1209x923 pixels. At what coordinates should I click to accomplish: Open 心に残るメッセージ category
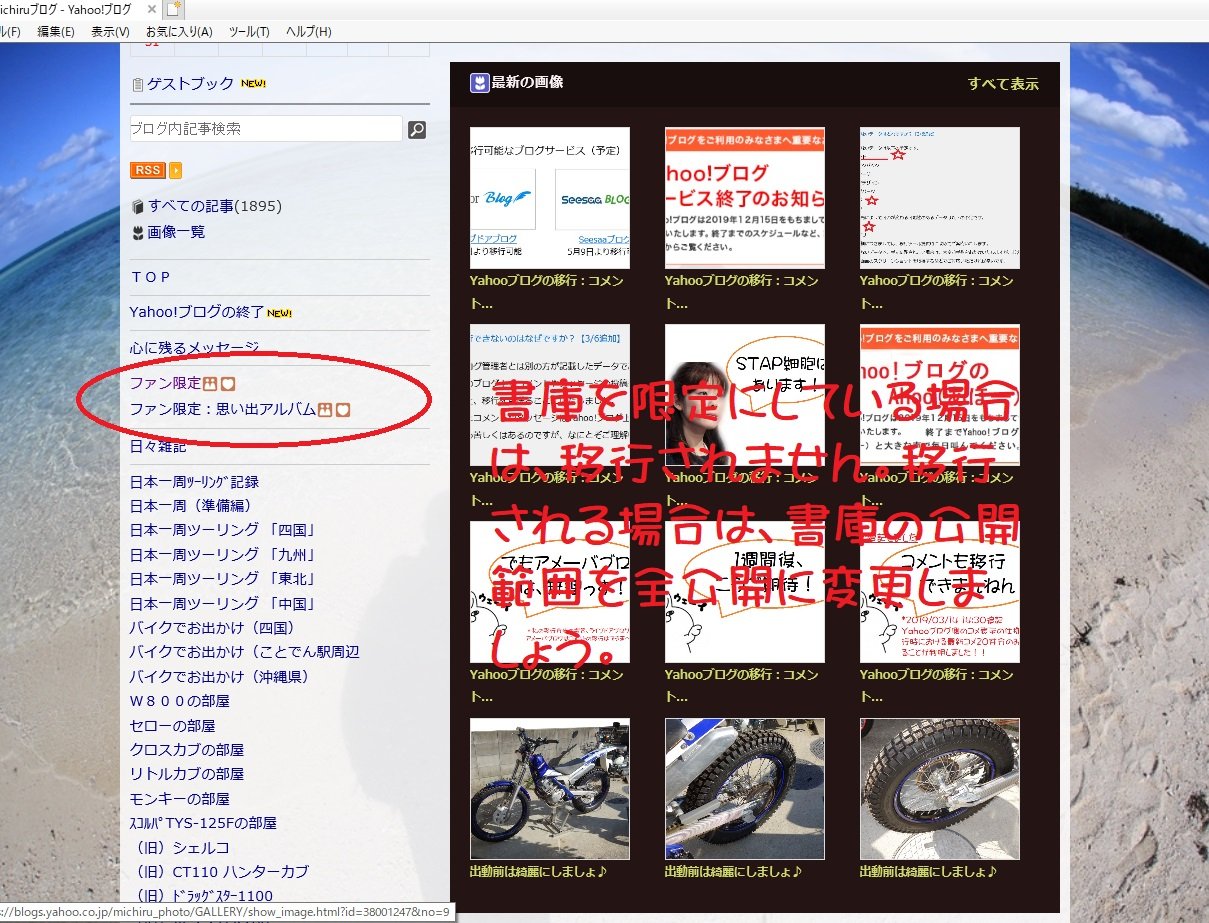coord(194,348)
